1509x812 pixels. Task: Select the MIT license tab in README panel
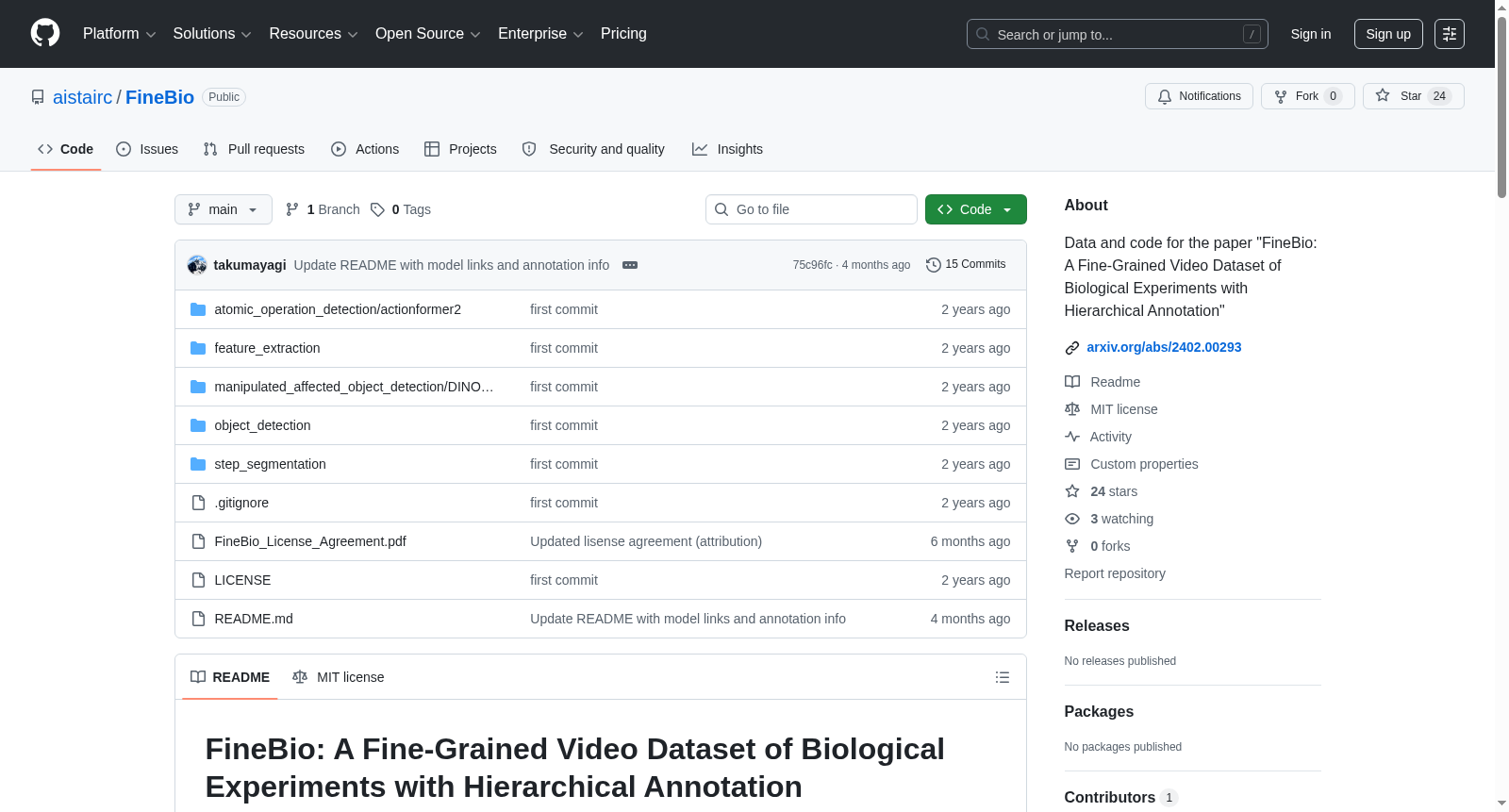click(x=339, y=677)
